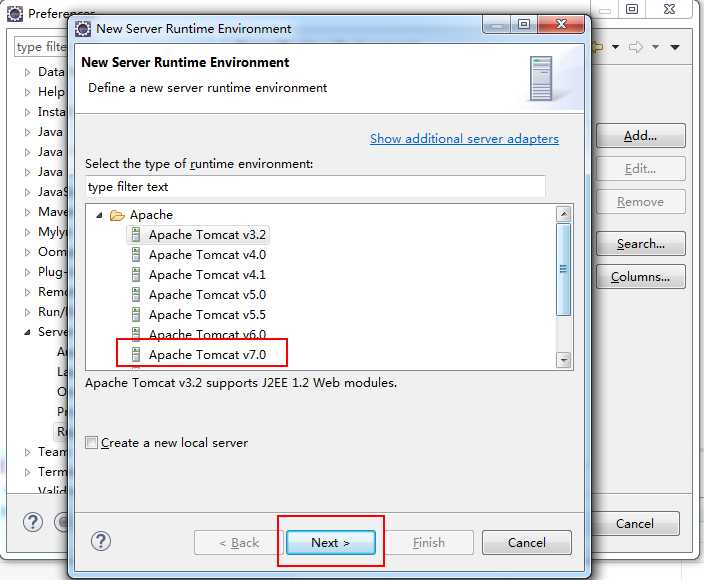
Task: Click the Apache Tomcat v4.0 server icon
Action: tap(136, 255)
